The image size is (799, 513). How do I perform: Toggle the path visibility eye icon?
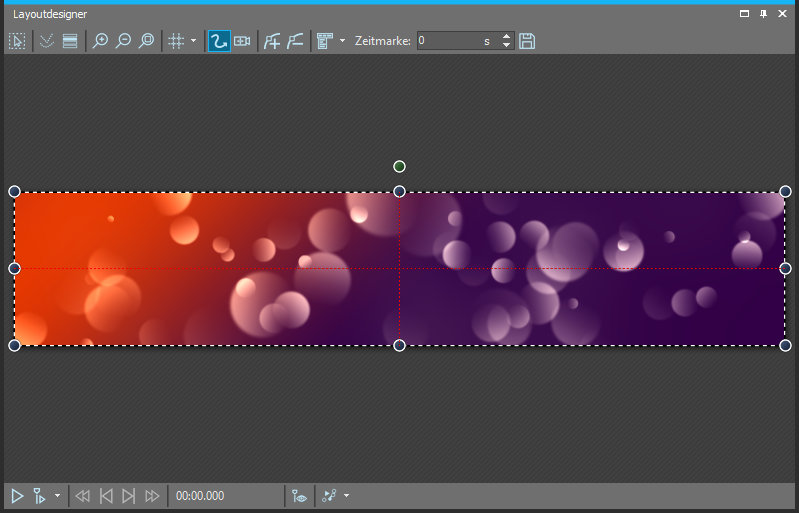coord(298,496)
